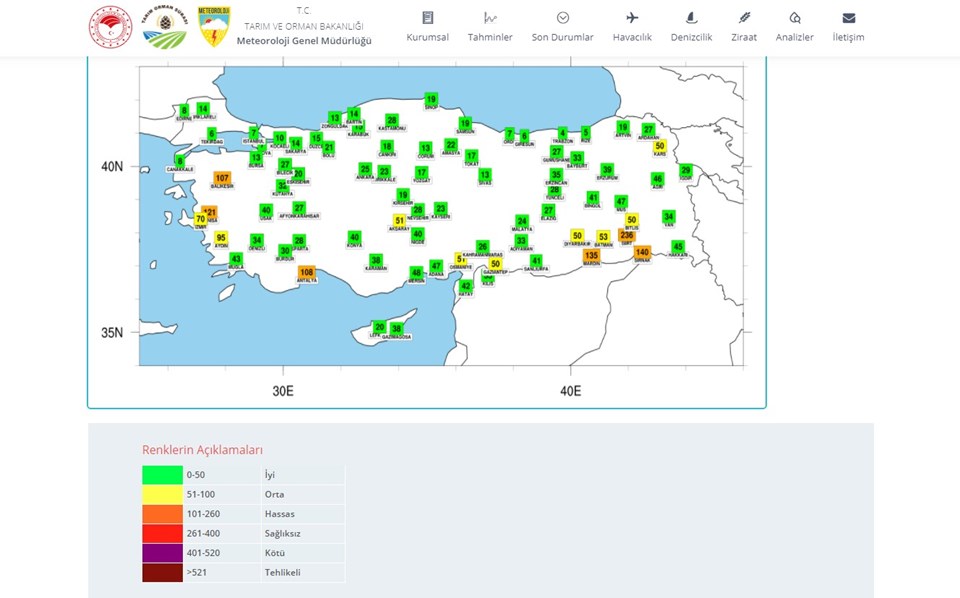Select the red 261-400 Sağlıksız swatch
960x598 pixels.
click(162, 533)
